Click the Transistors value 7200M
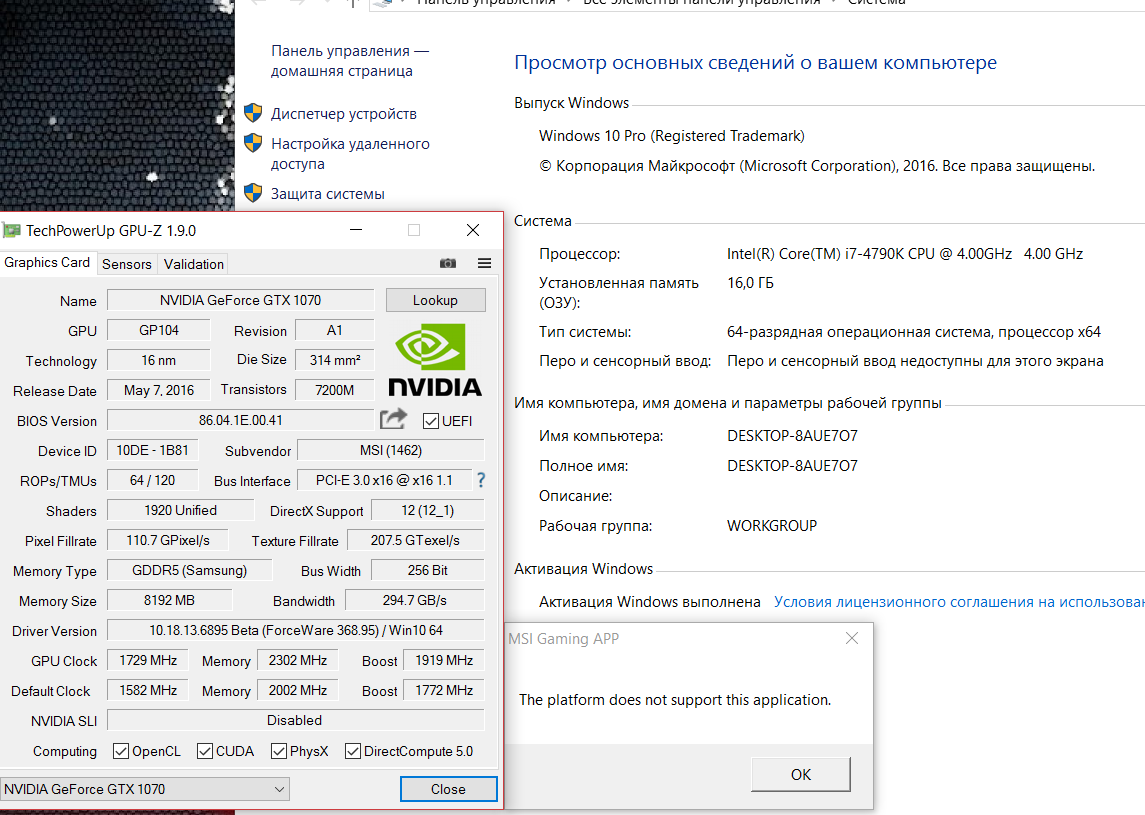Image resolution: width=1145 pixels, height=815 pixels. [334, 390]
